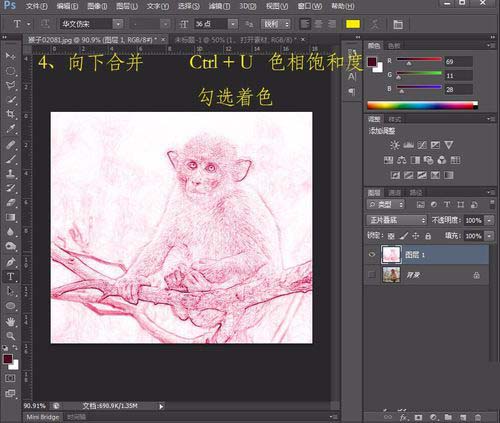This screenshot has height=423, width=500.
Task: Open the 华文仿宋 font family dropdown
Action: tap(118, 24)
